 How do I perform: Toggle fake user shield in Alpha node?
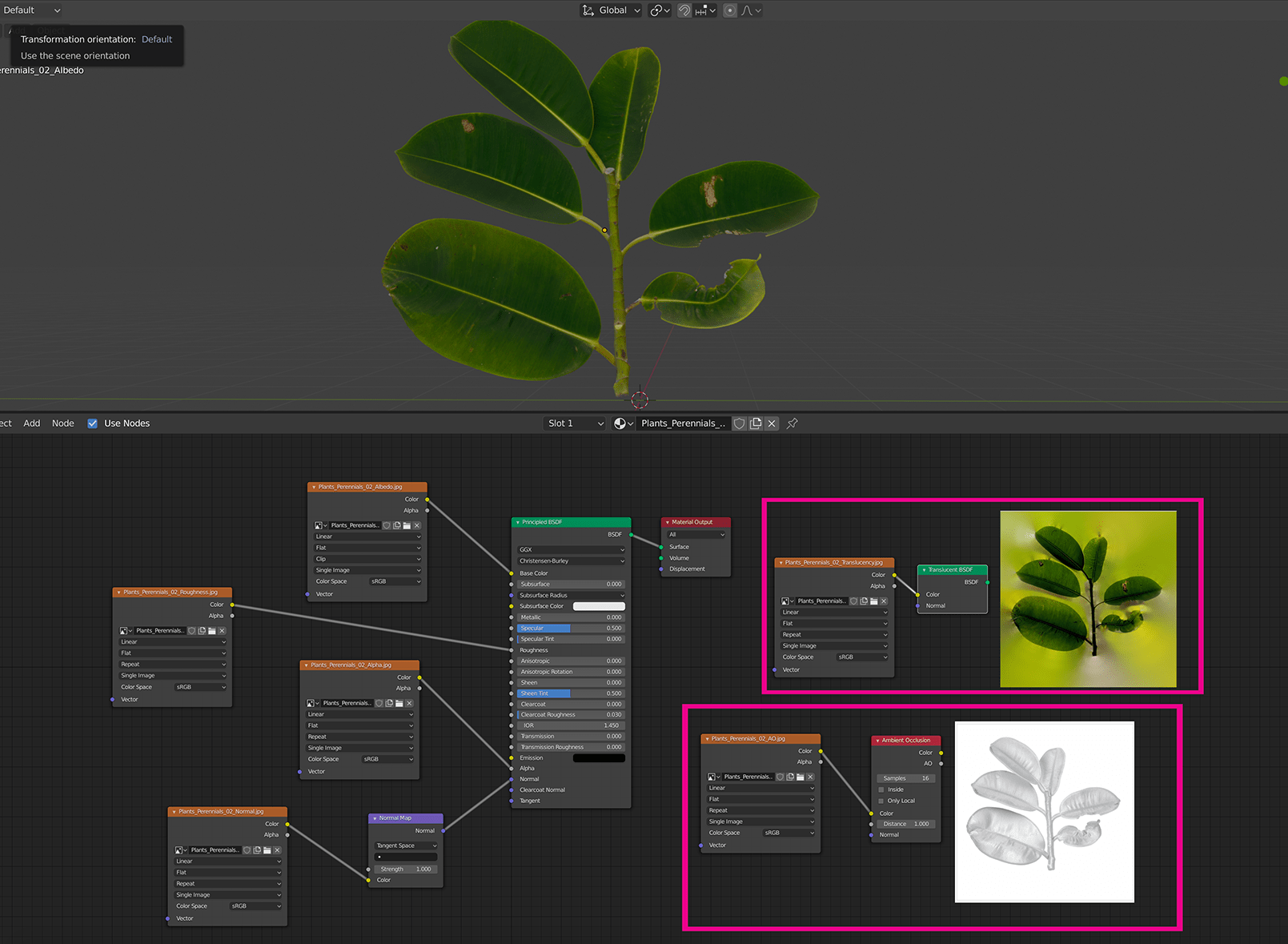tap(379, 703)
